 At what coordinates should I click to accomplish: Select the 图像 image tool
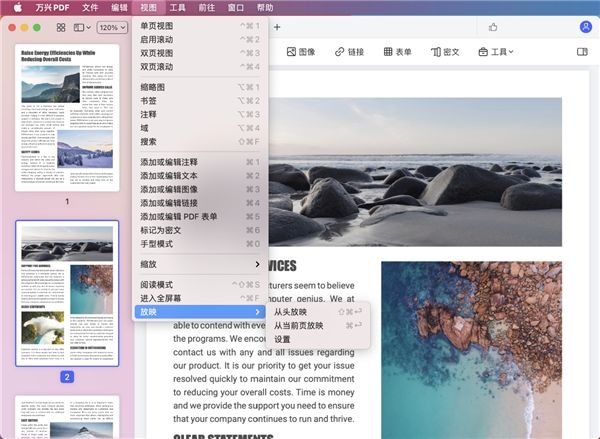301,52
